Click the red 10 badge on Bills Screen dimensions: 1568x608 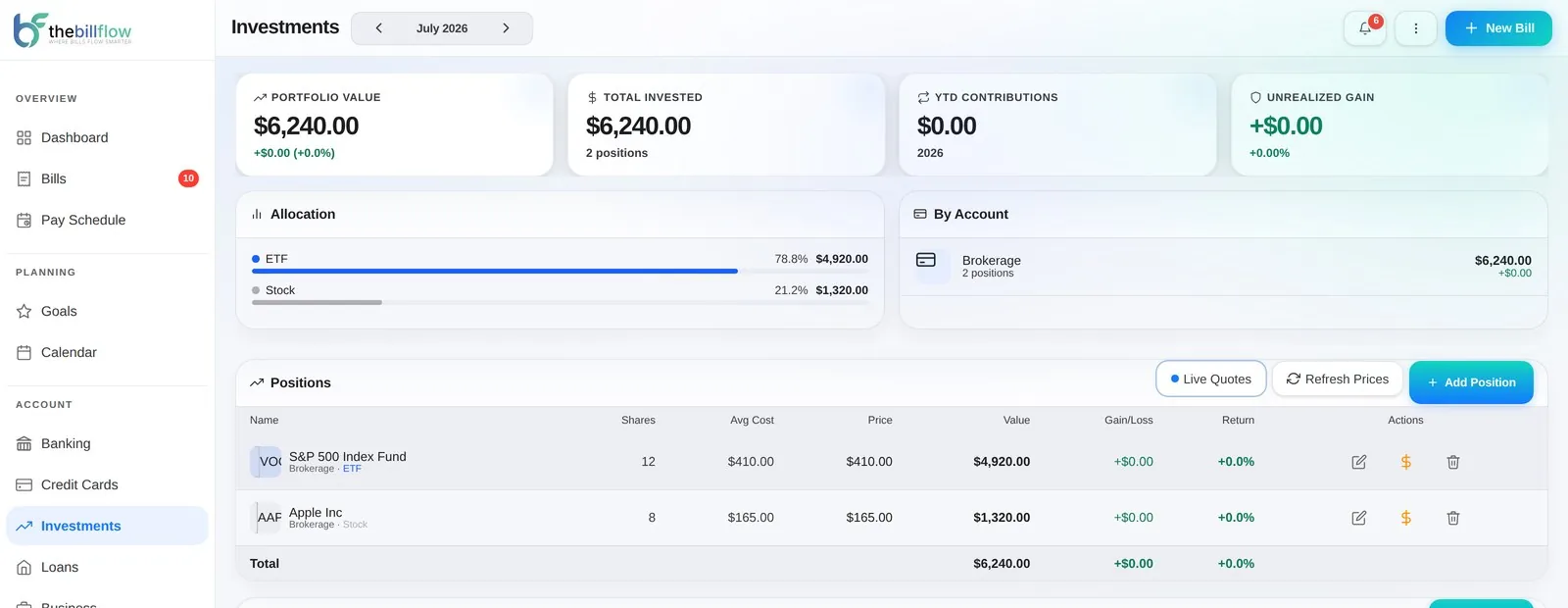(188, 178)
